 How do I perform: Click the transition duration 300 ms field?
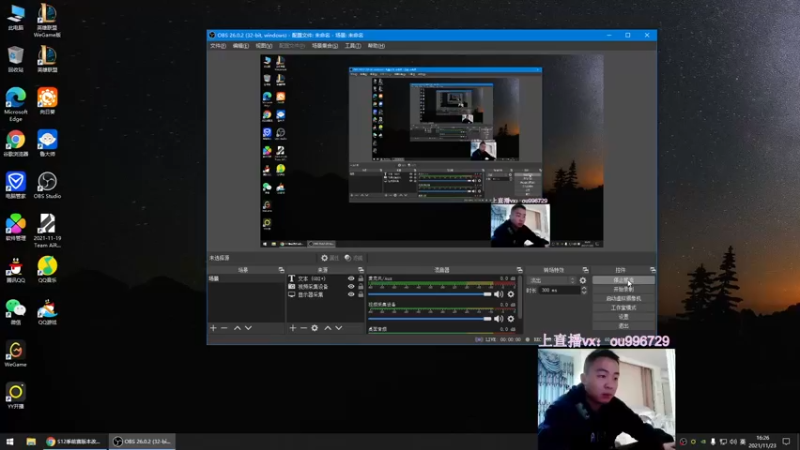coord(559,290)
